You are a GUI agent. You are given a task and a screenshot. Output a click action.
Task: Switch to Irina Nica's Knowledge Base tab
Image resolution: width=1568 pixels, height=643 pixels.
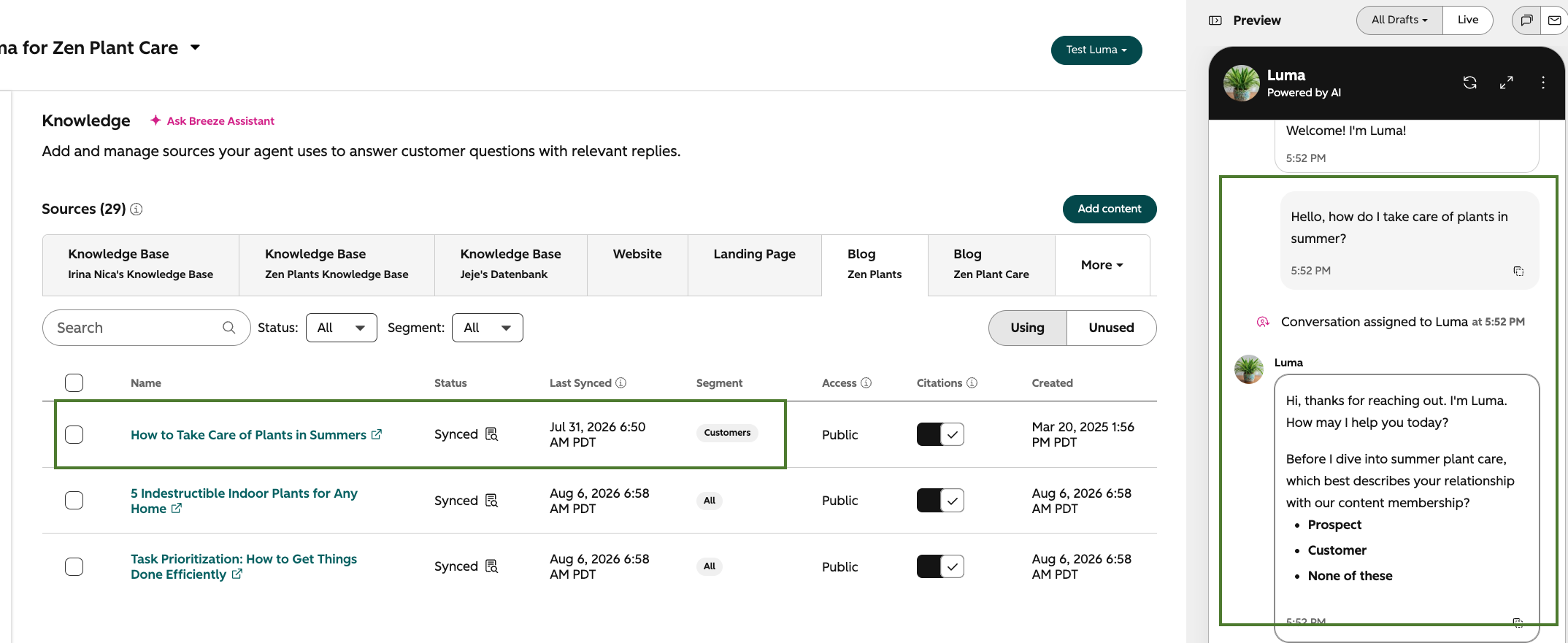coord(141,264)
